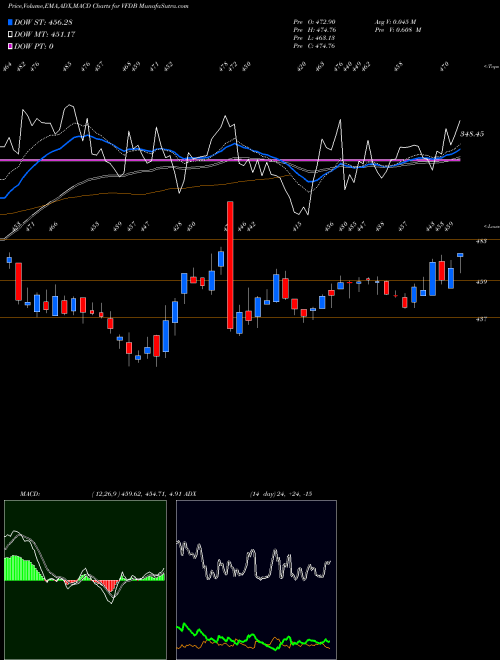This screenshot has width=500, height=660.
Task: Click the magenta DOW PT legend swatch
Action: [10, 46]
